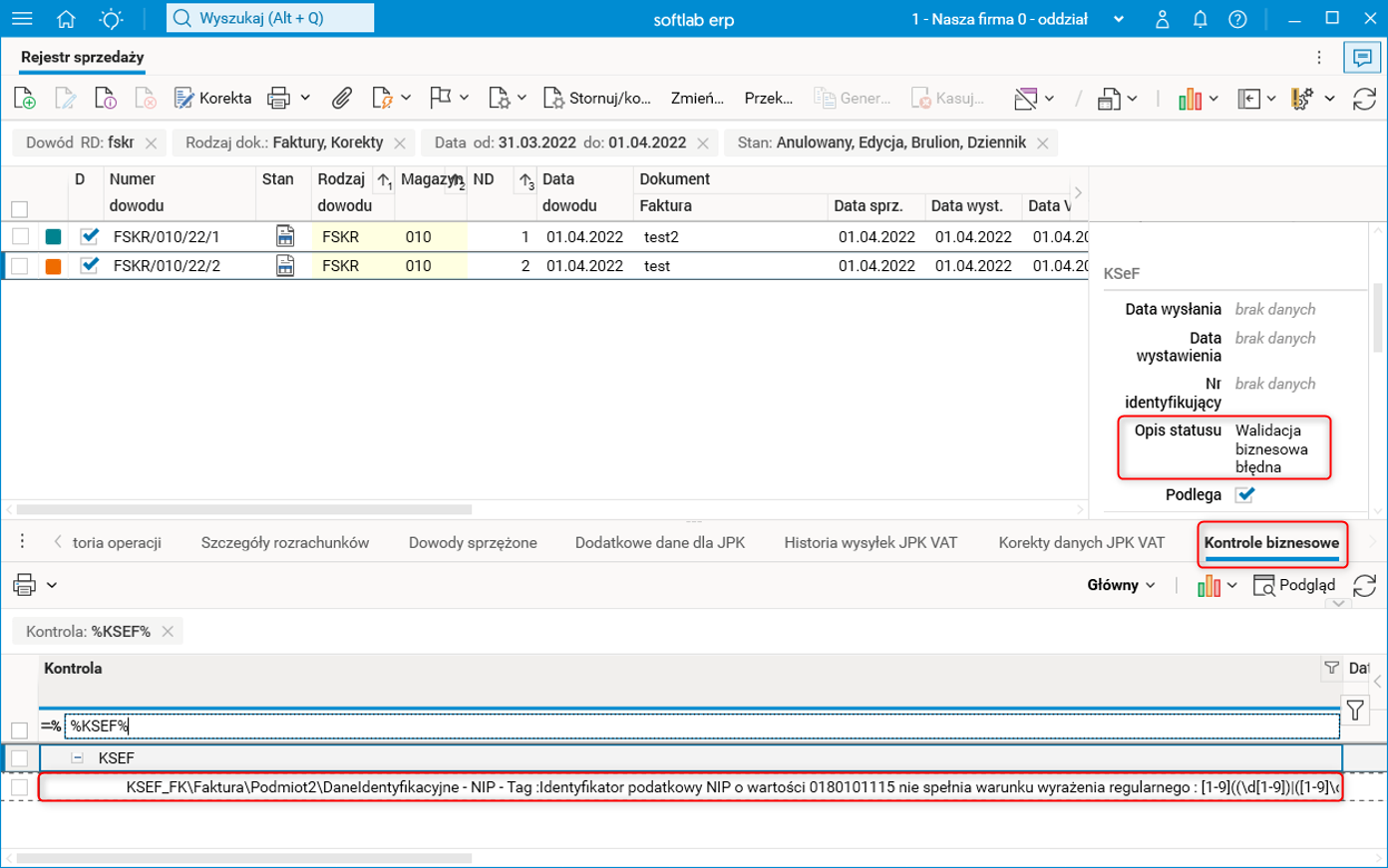This screenshot has height=868, width=1388.
Task: Click the refresh icon in main toolbar
Action: pos(1364,98)
